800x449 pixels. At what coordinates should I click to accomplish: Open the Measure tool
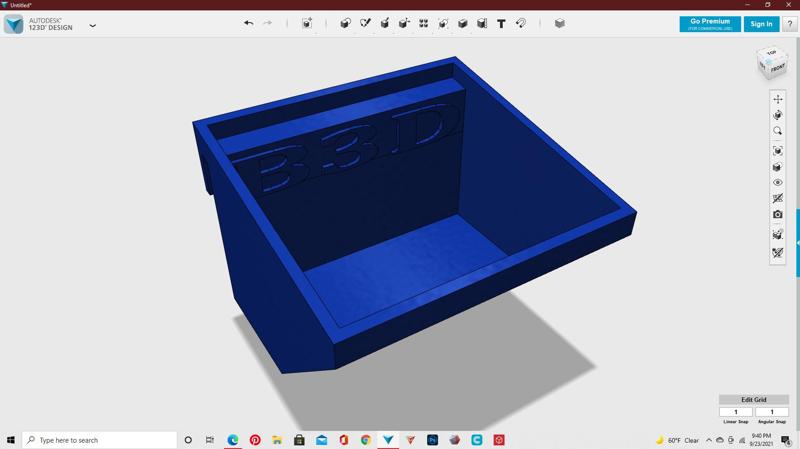pos(482,23)
